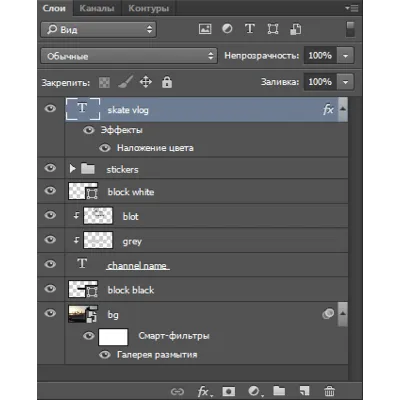Switch to the Каналы tab
This screenshot has height=400, width=400.
[97, 8]
